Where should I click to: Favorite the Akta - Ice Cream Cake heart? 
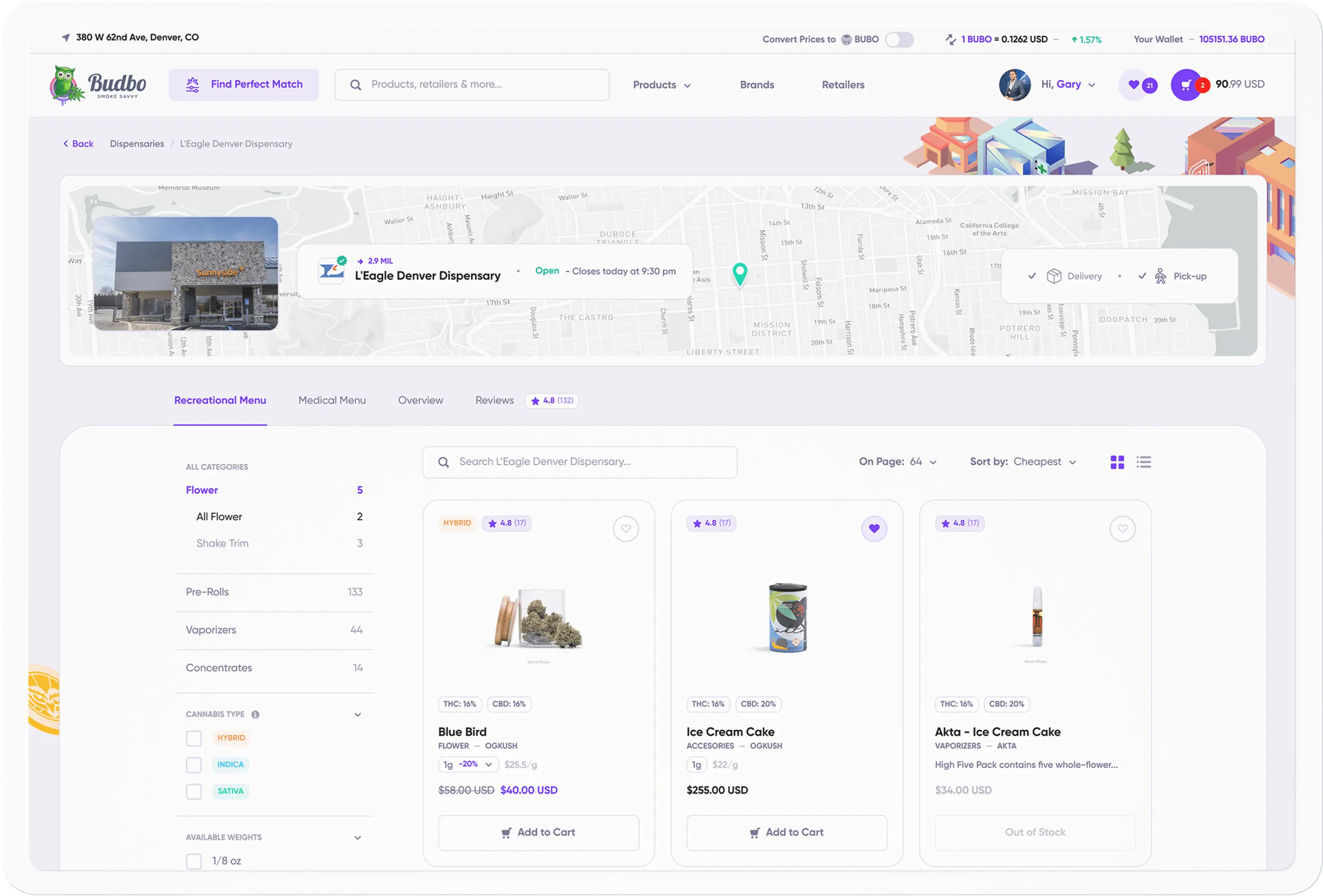1122,529
